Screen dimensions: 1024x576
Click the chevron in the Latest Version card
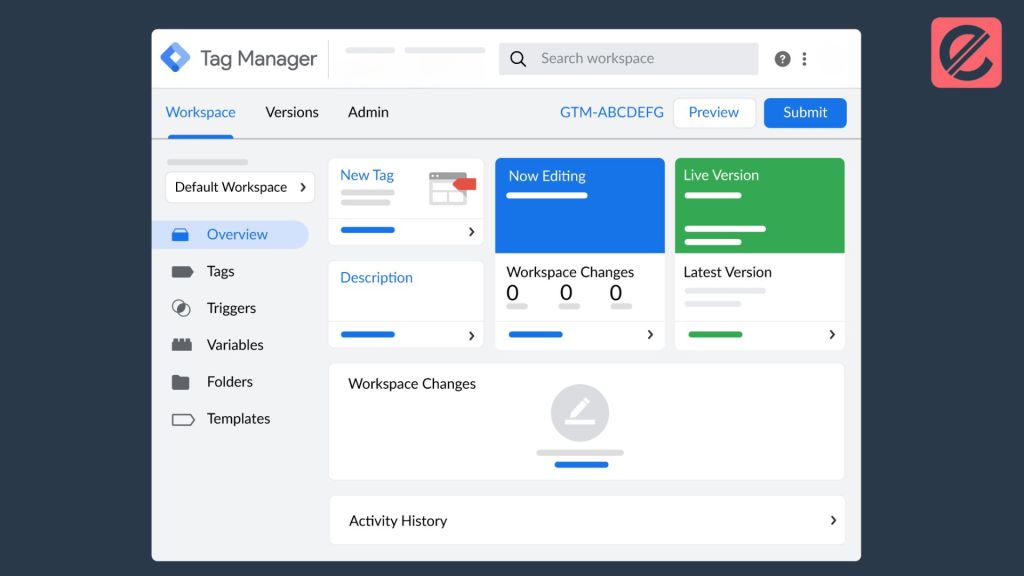point(832,334)
